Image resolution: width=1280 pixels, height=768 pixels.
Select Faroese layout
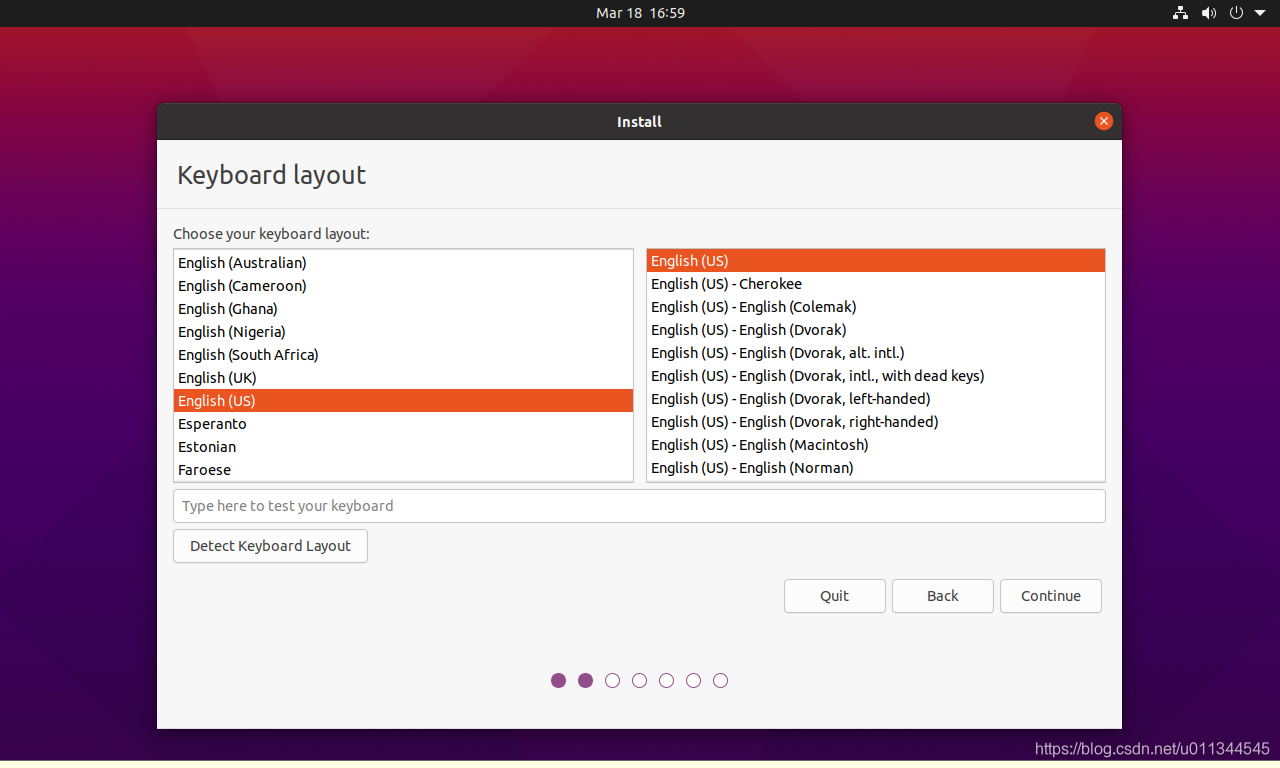[403, 470]
